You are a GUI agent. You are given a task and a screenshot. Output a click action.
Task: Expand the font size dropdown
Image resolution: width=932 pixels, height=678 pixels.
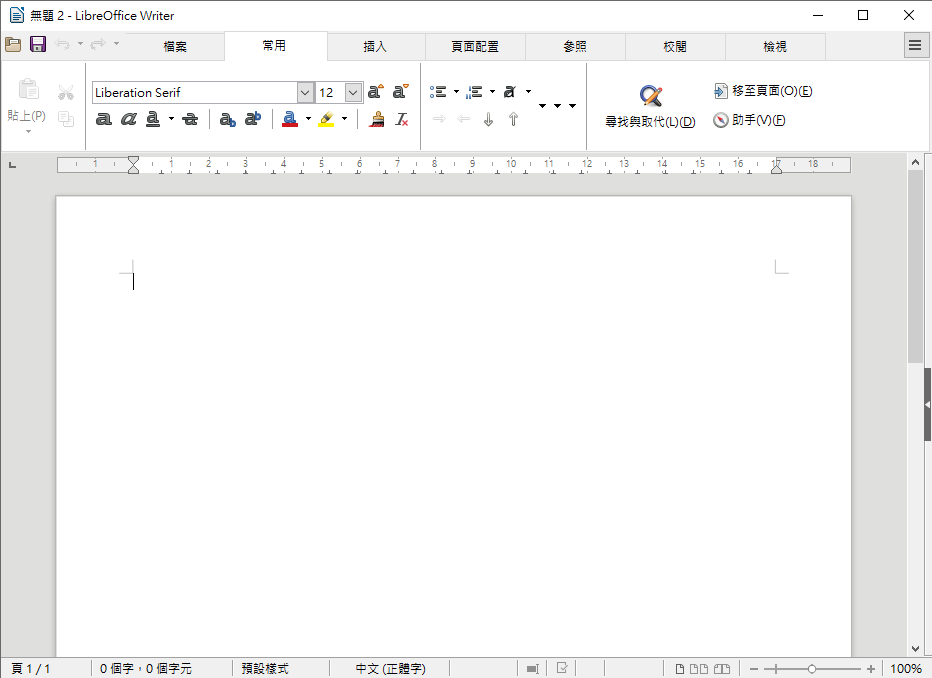[353, 93]
